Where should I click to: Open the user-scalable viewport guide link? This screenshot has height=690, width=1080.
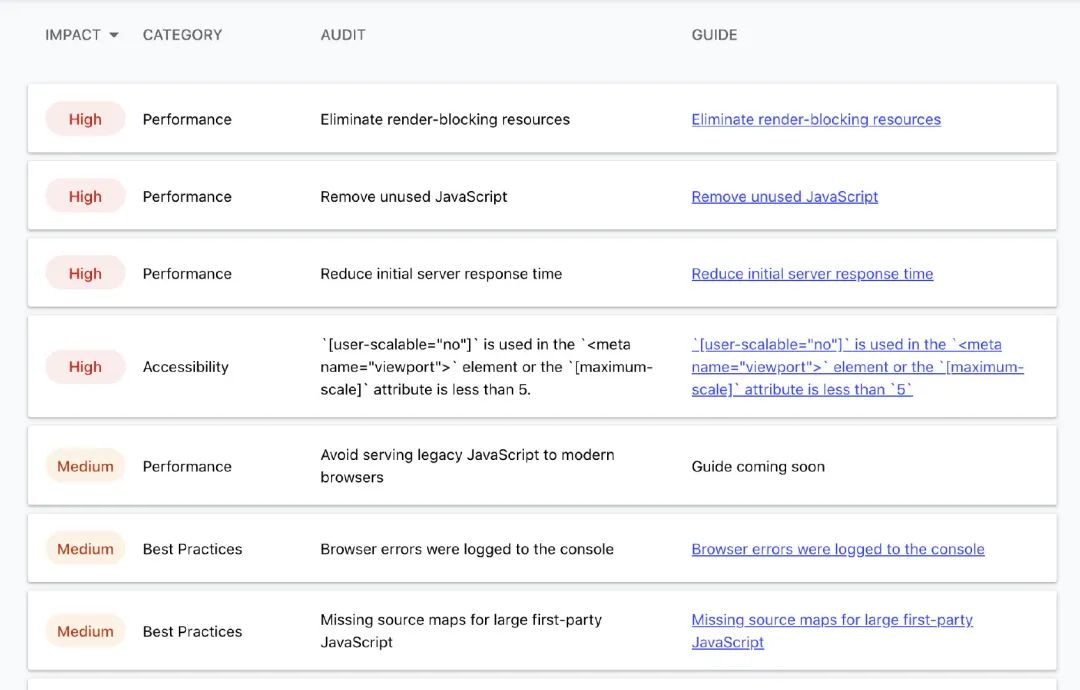click(858, 367)
